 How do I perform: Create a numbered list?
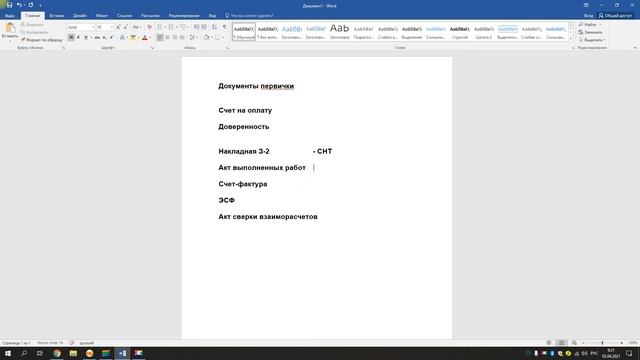click(x=171, y=27)
